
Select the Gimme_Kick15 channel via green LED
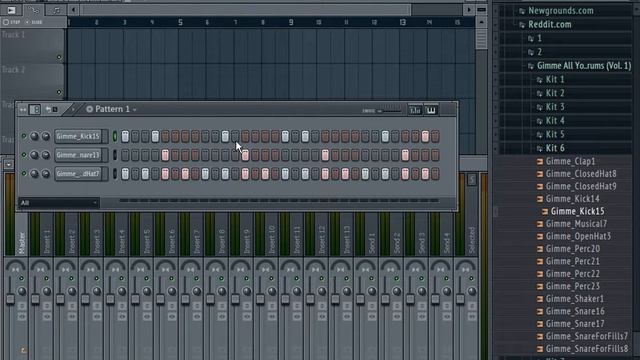click(x=115, y=136)
